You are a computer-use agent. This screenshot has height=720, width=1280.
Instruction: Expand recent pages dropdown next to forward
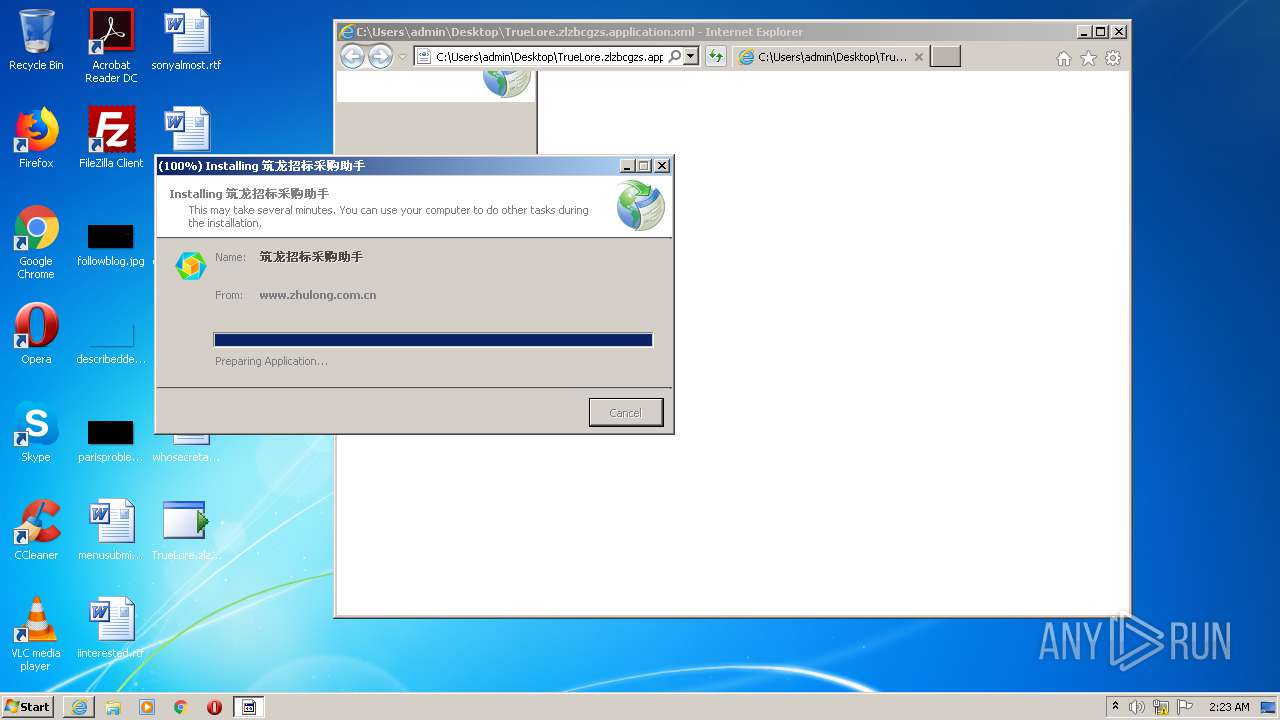(x=403, y=57)
